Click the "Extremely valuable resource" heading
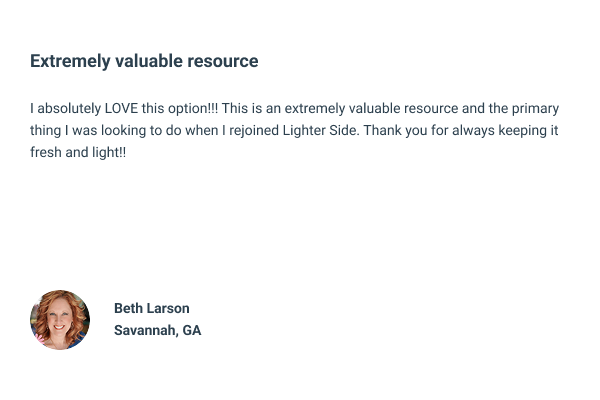The image size is (600, 400). coord(144,61)
